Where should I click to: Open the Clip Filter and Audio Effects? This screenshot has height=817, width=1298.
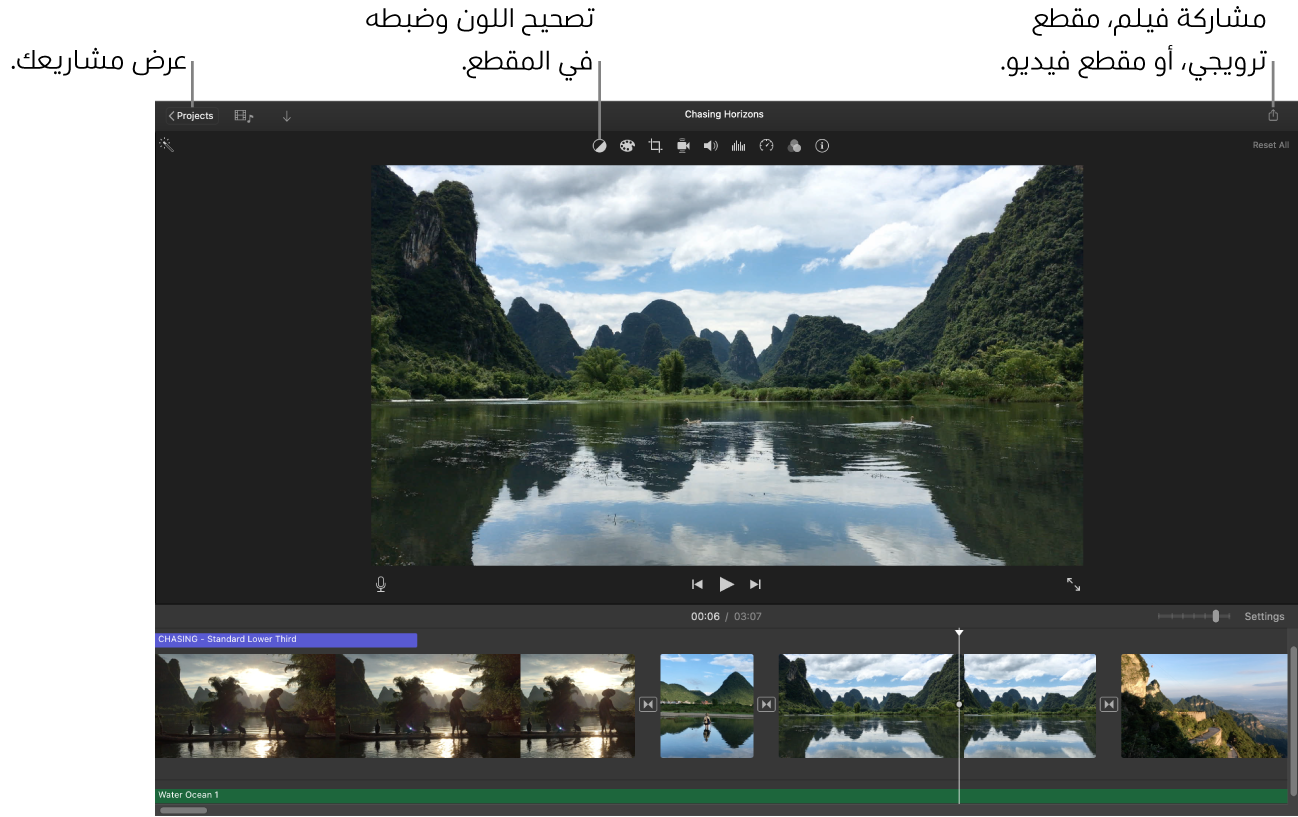tap(794, 145)
